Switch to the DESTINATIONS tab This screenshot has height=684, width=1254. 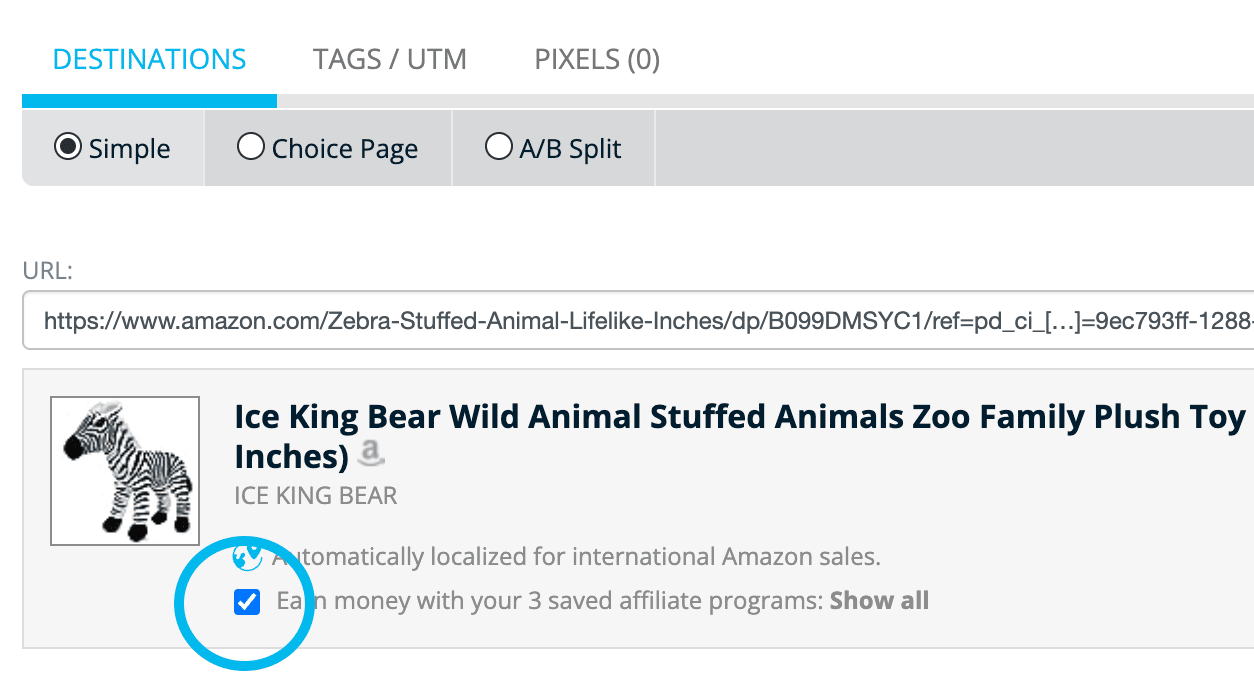pos(149,60)
